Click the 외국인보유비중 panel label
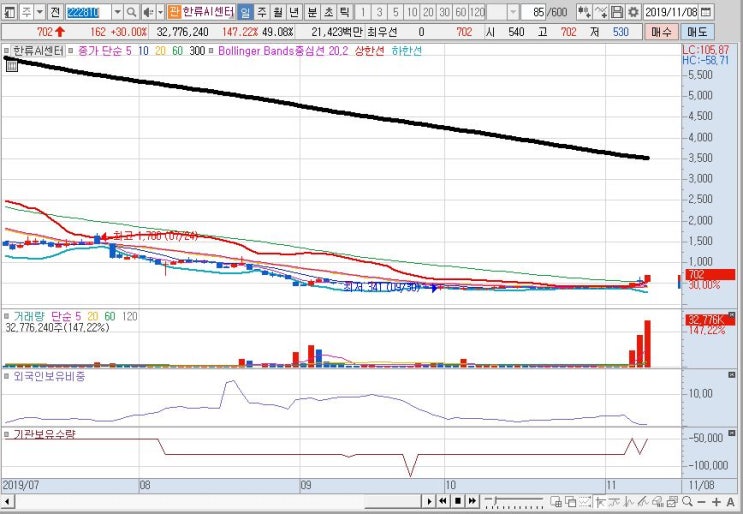Screen dimensions: 743x514 pos(49,377)
